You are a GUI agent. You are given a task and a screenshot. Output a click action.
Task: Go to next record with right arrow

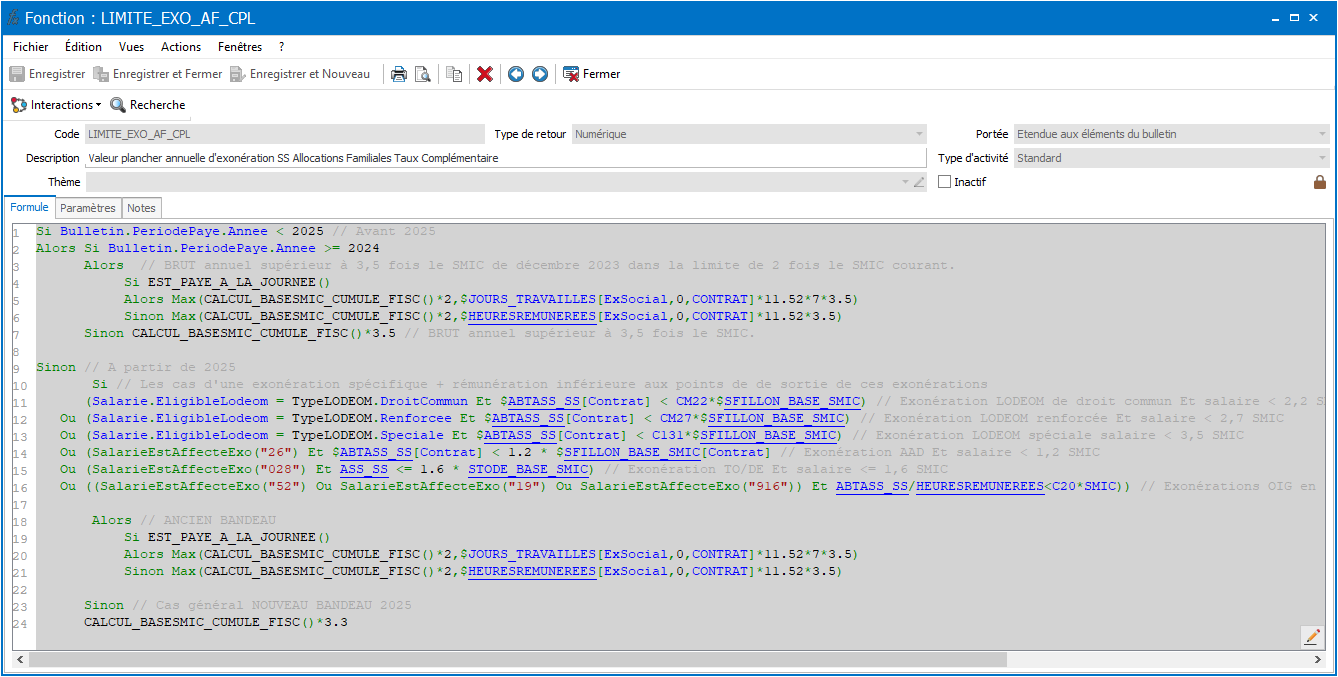[540, 74]
